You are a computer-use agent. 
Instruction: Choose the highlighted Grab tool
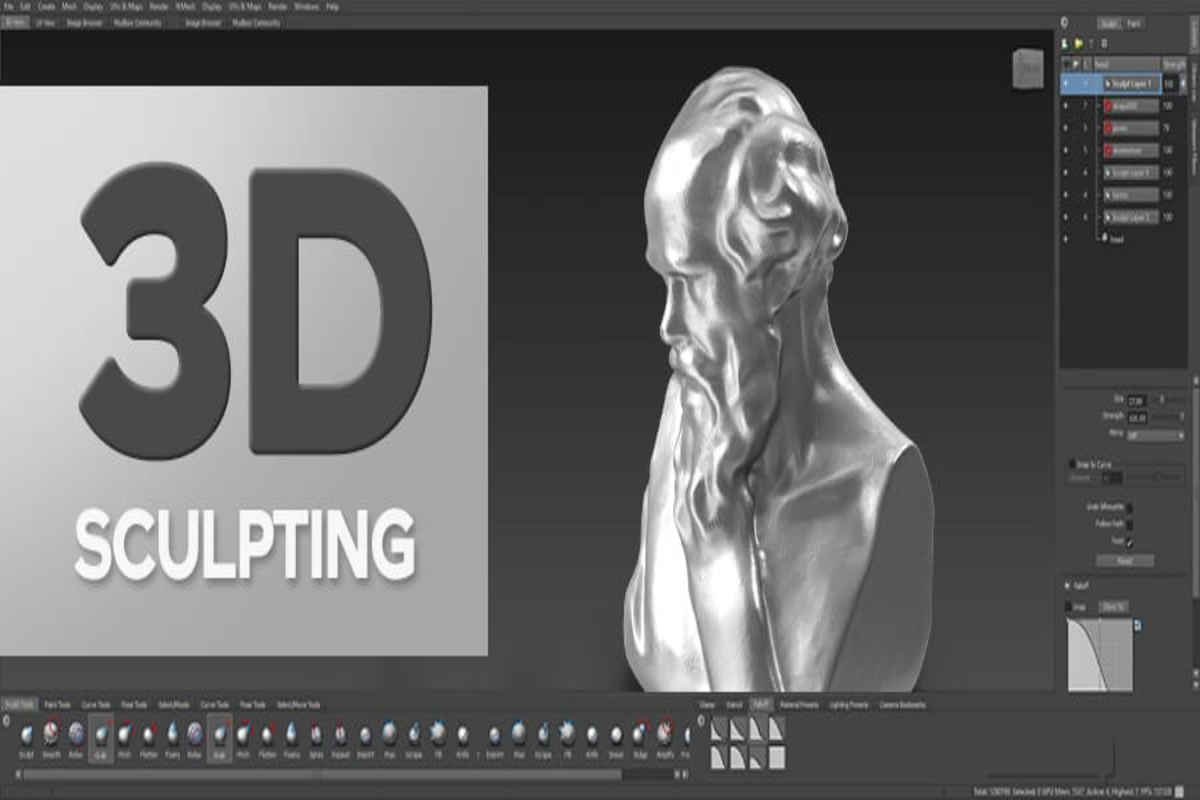[x=100, y=736]
